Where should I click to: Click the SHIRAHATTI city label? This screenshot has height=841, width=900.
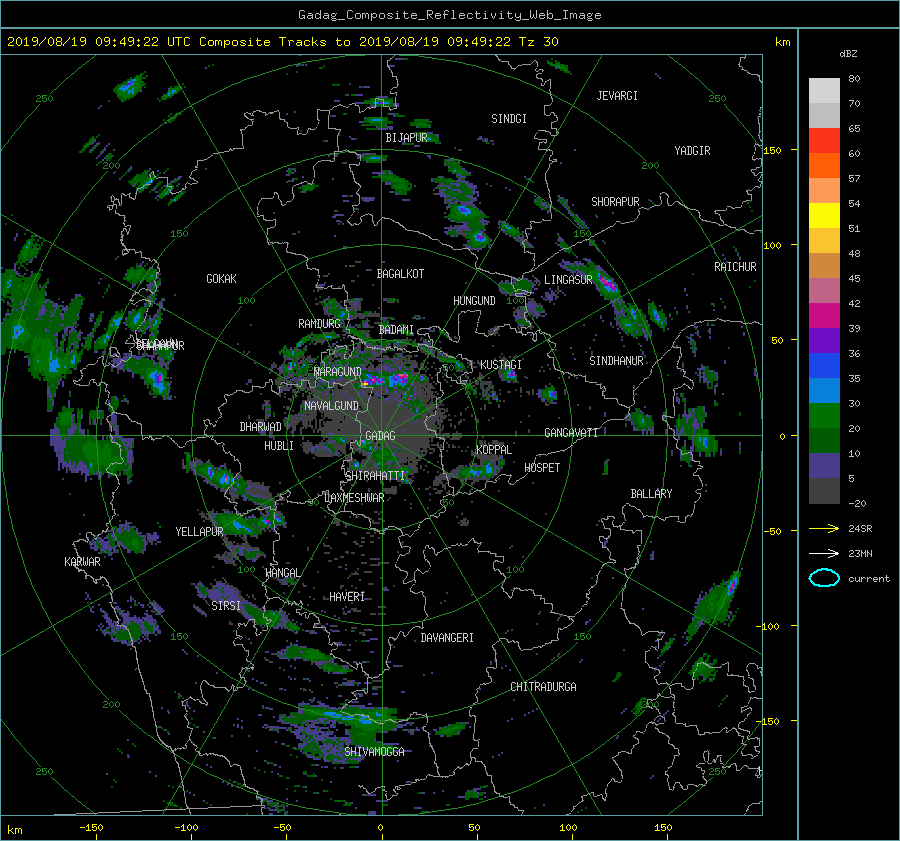point(375,476)
